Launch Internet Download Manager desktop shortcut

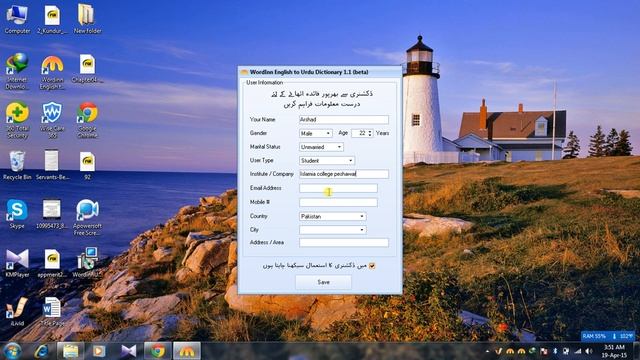pyautogui.click(x=17, y=71)
